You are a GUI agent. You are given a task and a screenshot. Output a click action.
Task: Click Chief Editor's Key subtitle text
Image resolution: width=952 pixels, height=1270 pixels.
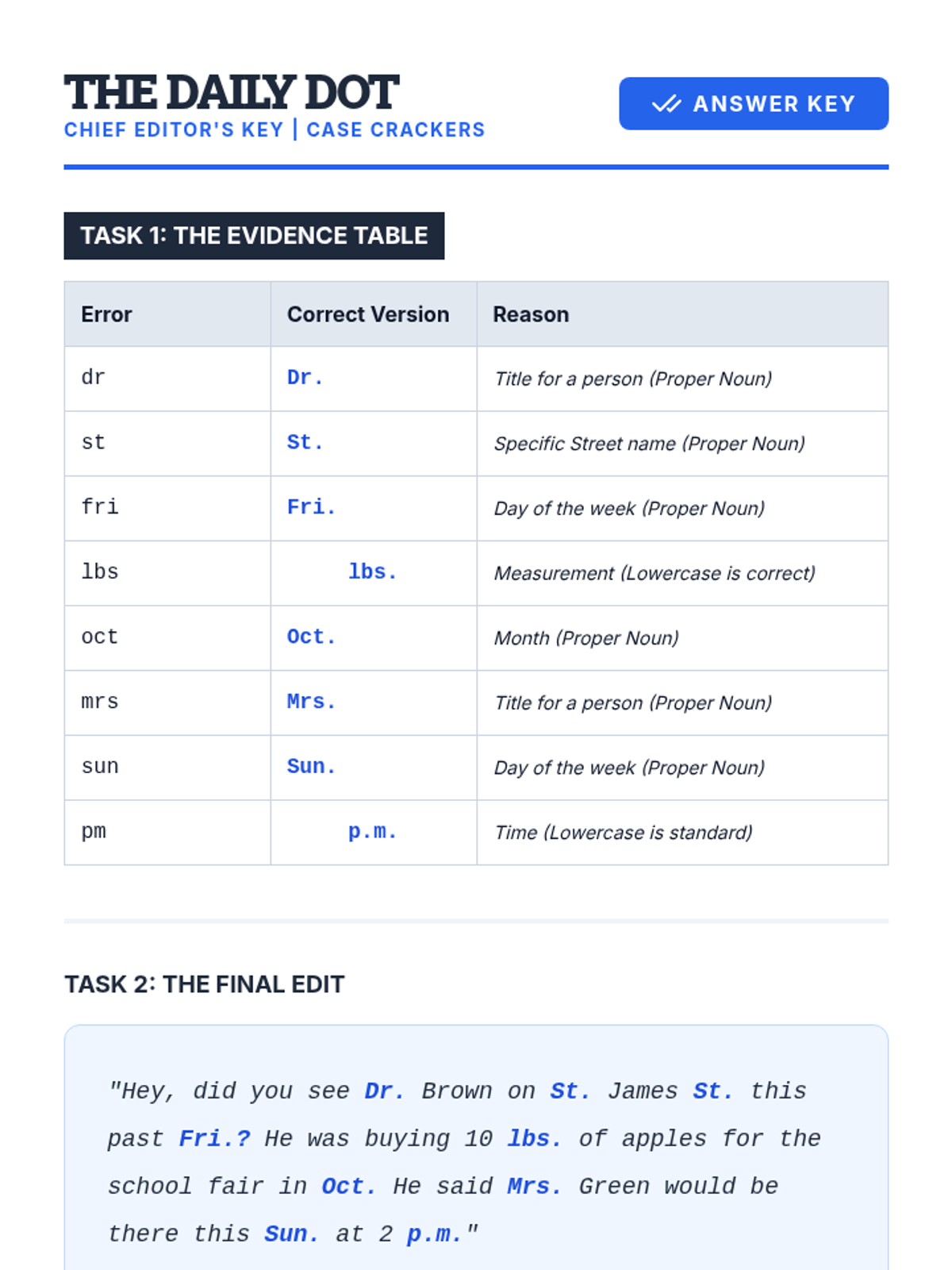click(x=174, y=130)
